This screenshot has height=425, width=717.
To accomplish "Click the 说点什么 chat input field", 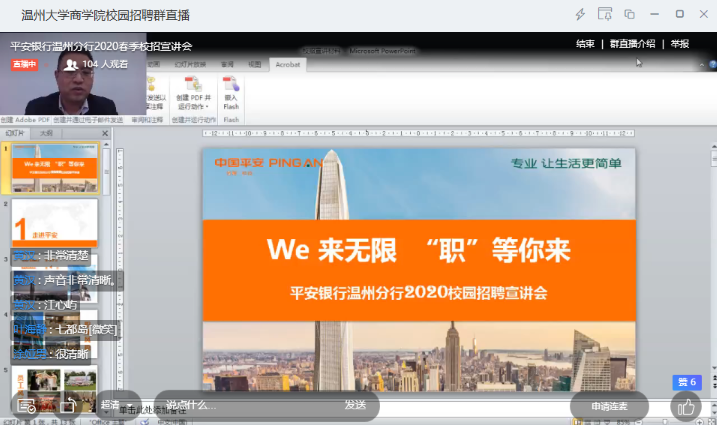I will [250, 405].
